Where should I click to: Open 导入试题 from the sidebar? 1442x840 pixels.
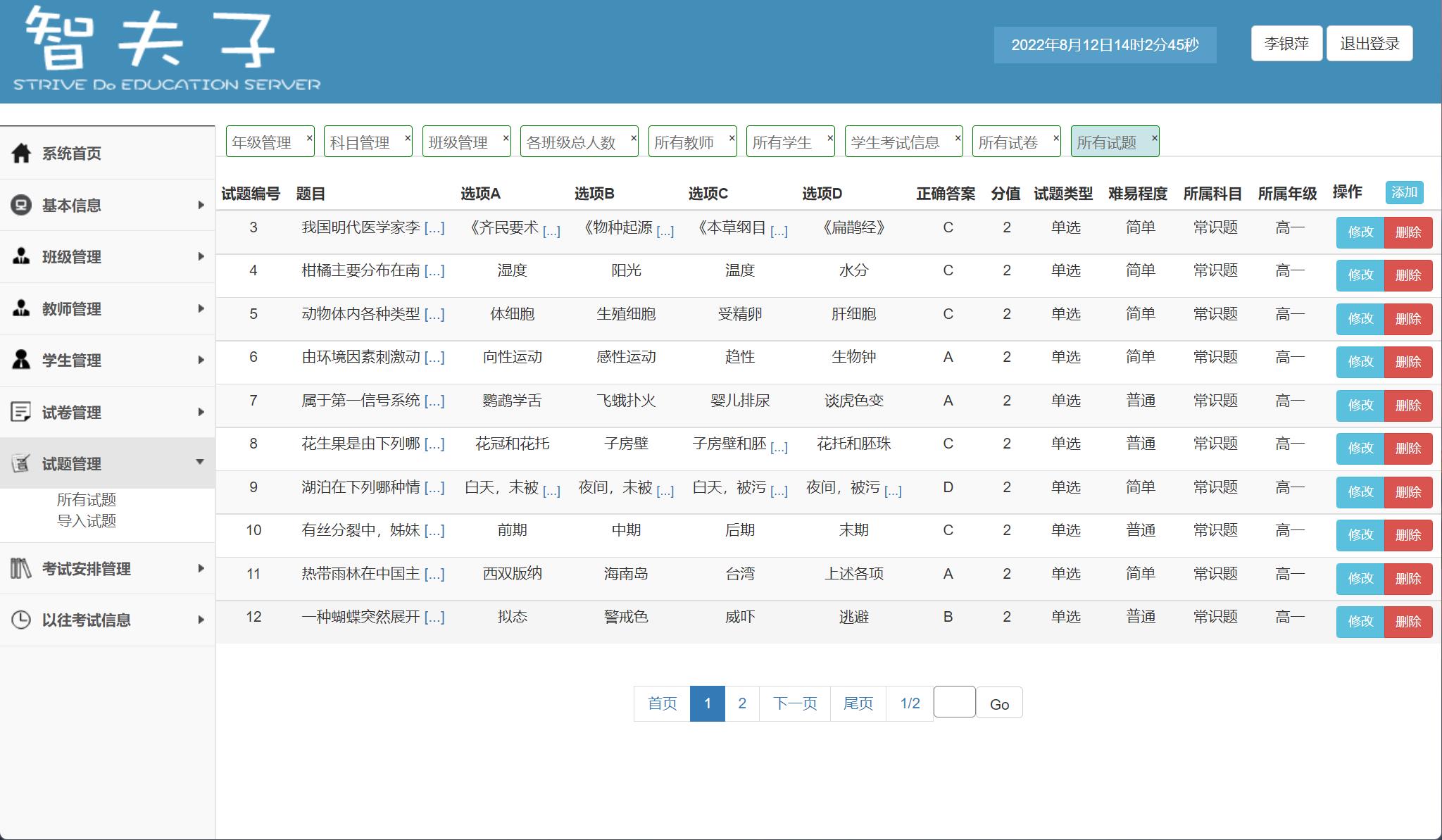click(87, 522)
